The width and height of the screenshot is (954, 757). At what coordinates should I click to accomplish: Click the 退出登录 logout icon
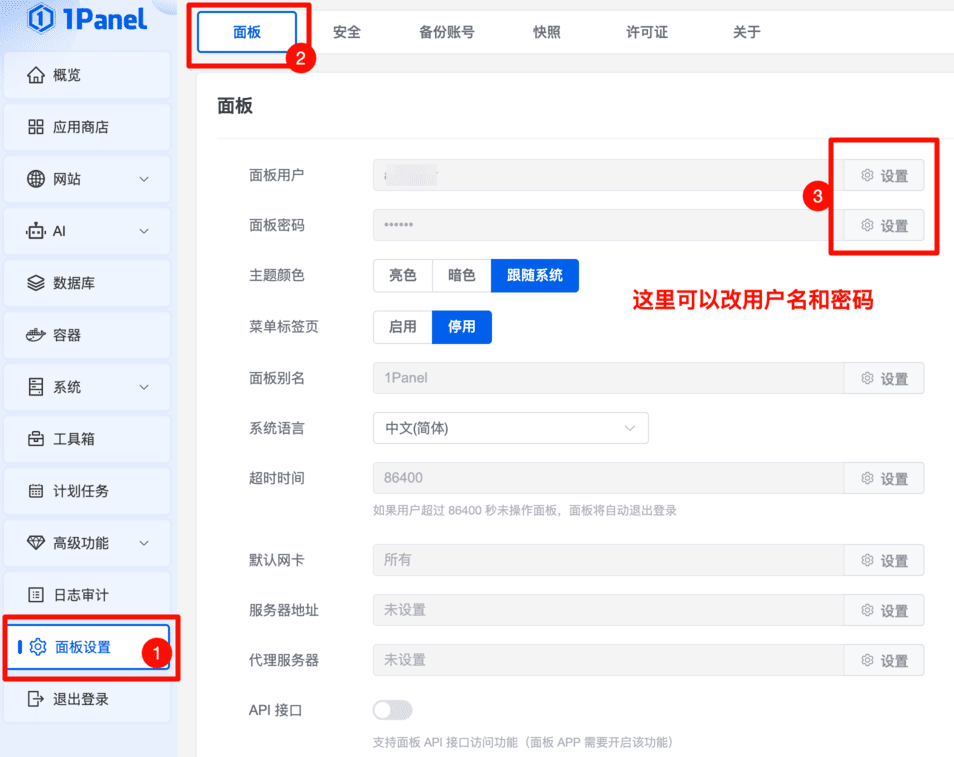click(36, 699)
